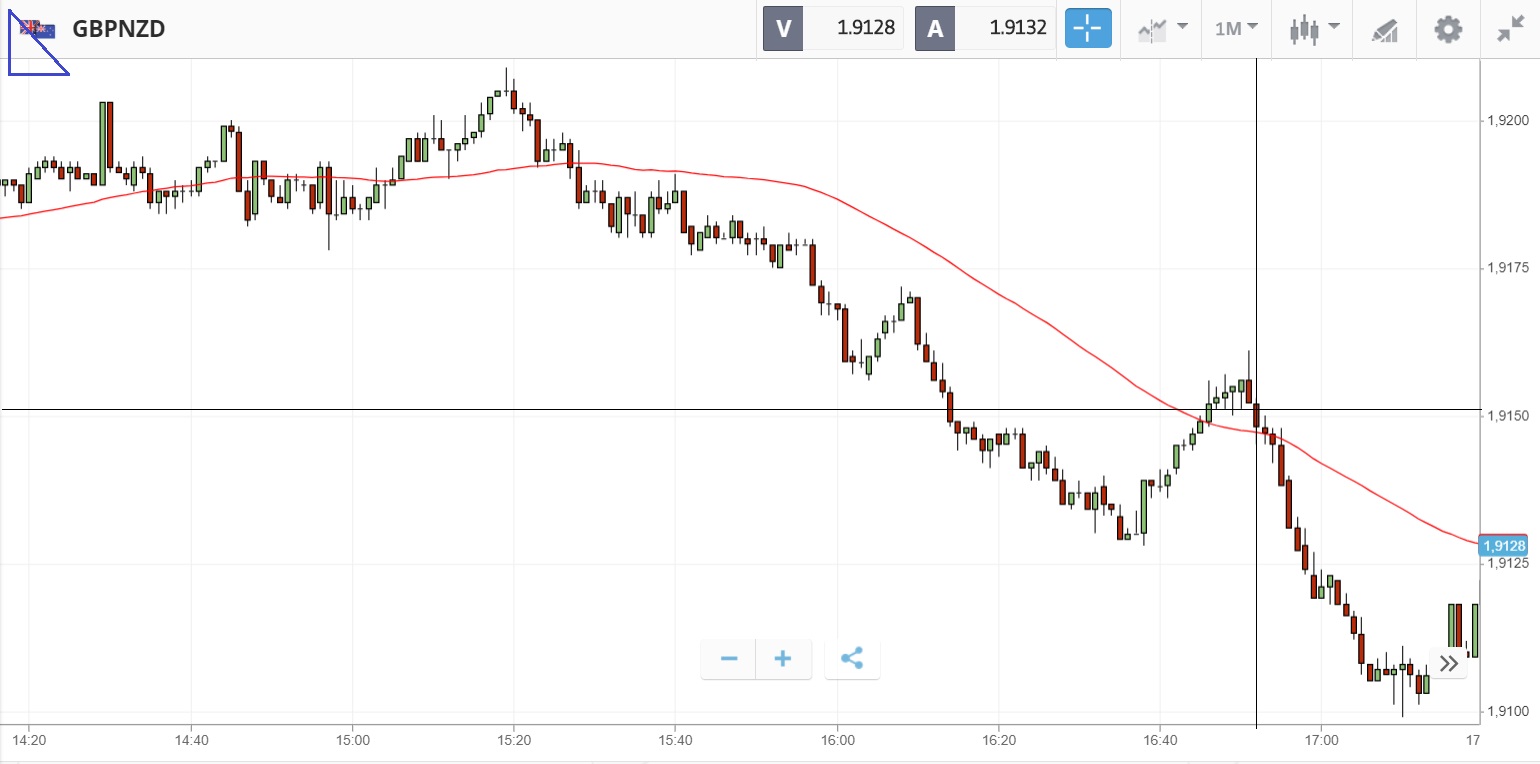Zoom in with the plus button
Image resolution: width=1540 pixels, height=764 pixels.
pyautogui.click(x=783, y=659)
